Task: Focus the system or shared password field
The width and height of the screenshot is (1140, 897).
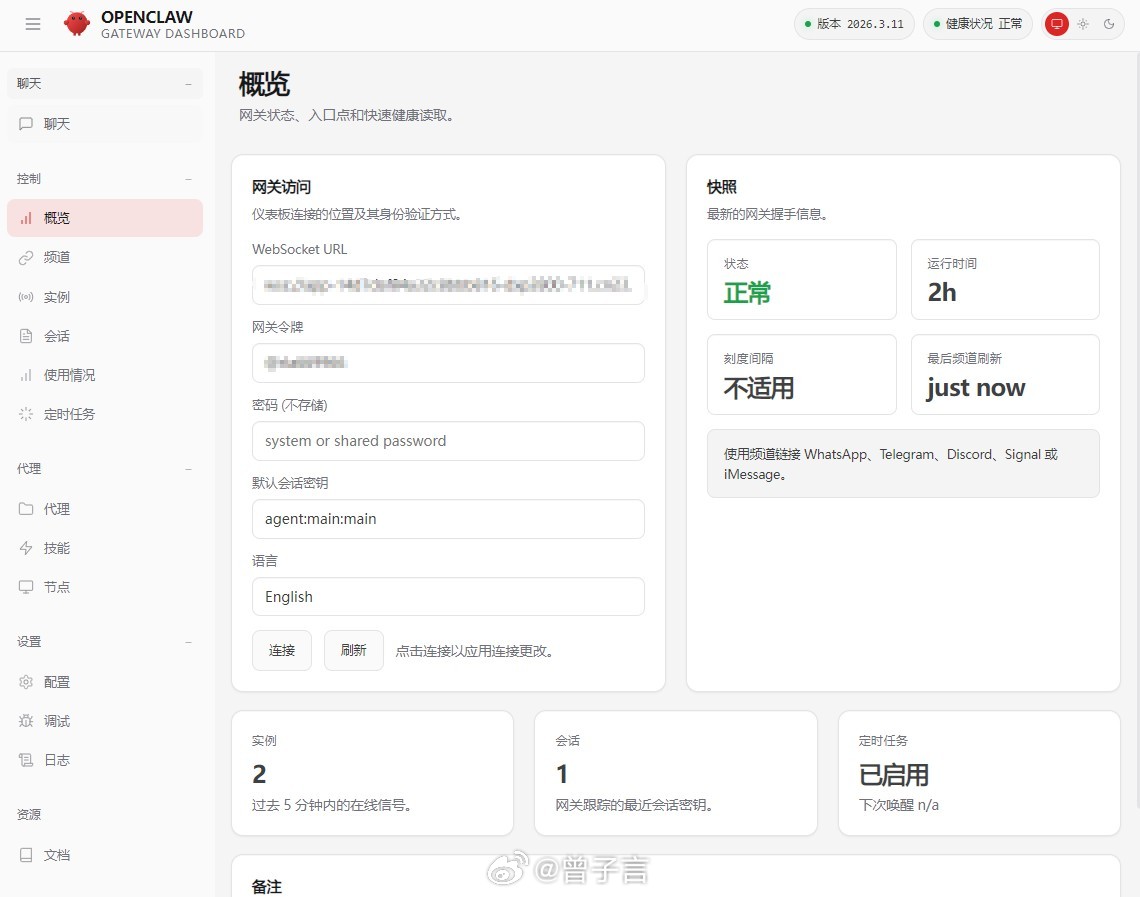Action: coord(448,441)
